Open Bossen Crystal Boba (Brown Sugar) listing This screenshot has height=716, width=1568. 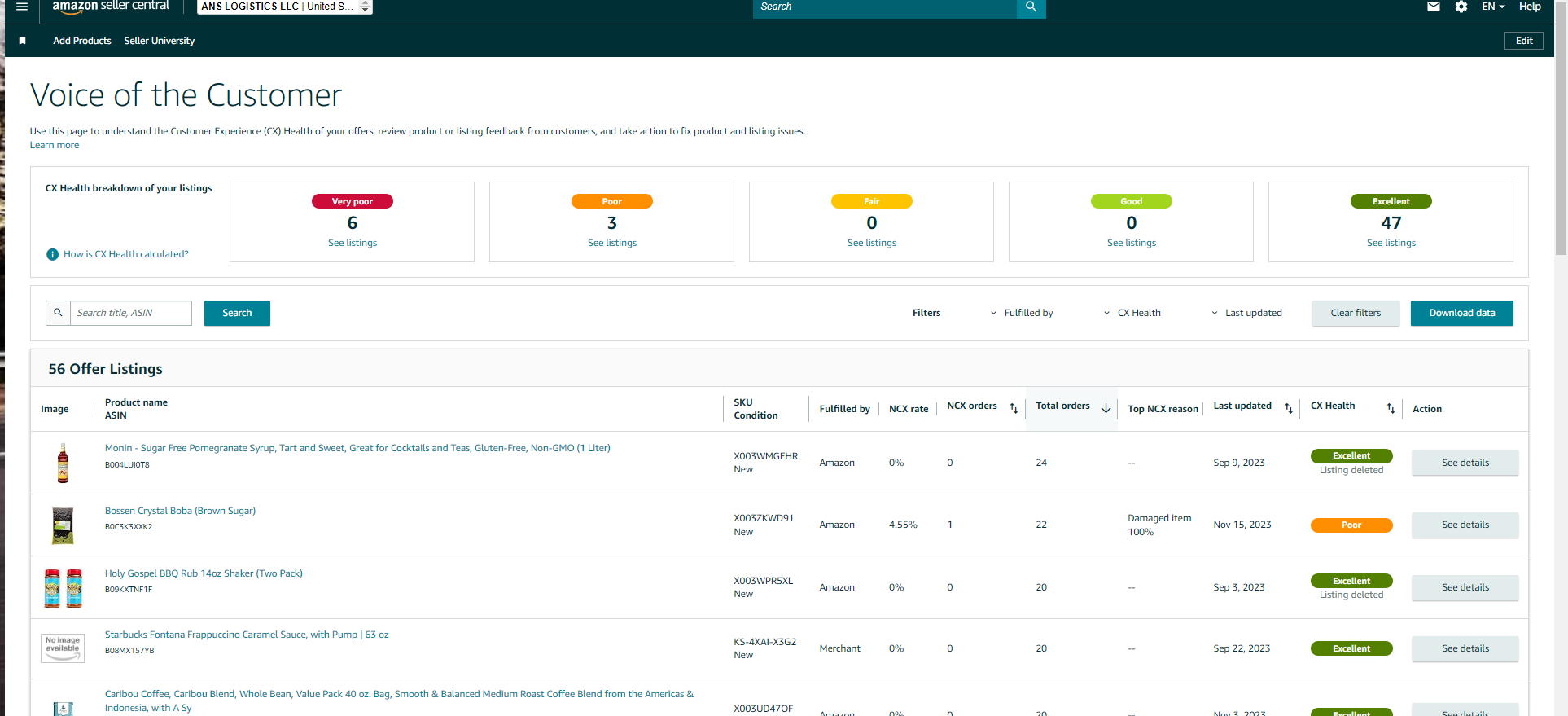pos(180,511)
